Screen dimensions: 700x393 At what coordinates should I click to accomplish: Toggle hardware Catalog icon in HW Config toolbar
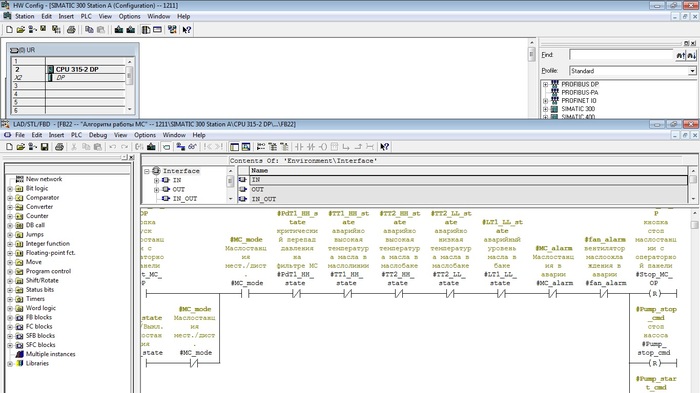pyautogui.click(x=146, y=29)
